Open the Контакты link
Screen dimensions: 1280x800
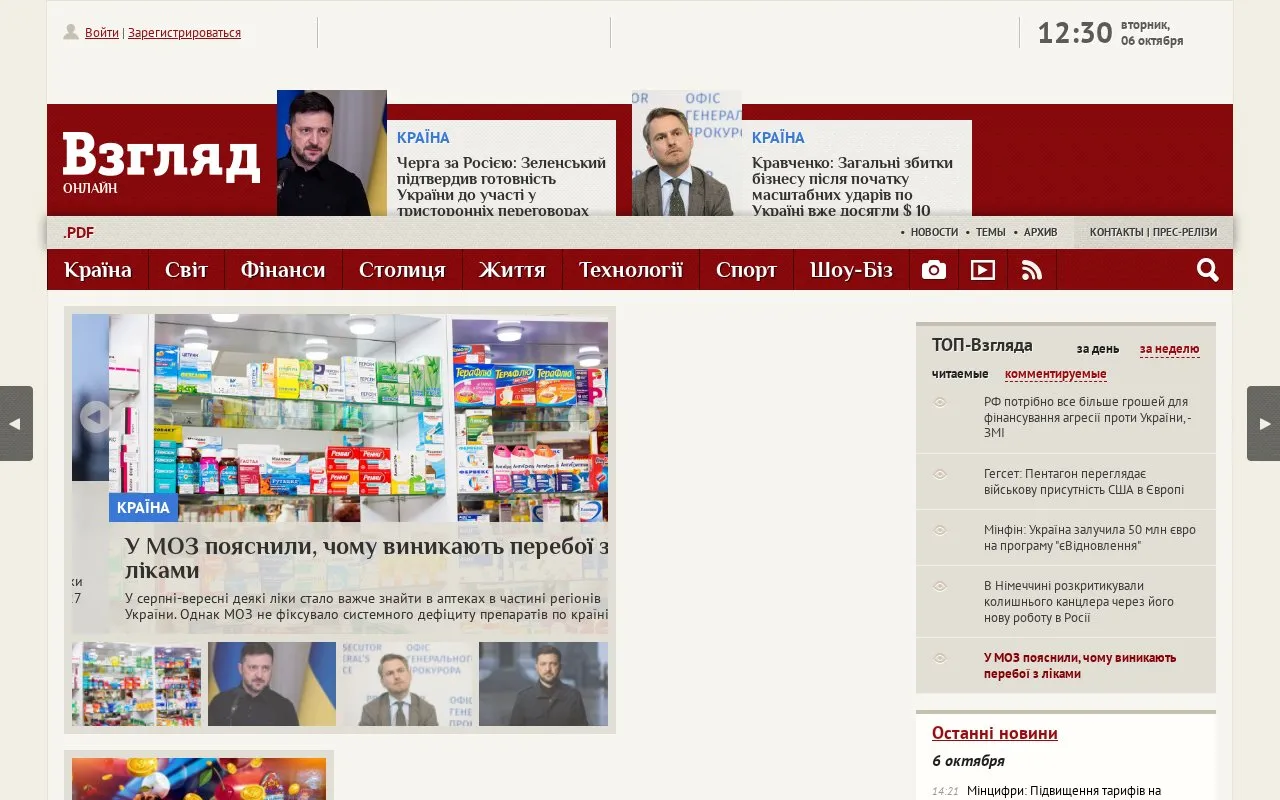(1116, 232)
